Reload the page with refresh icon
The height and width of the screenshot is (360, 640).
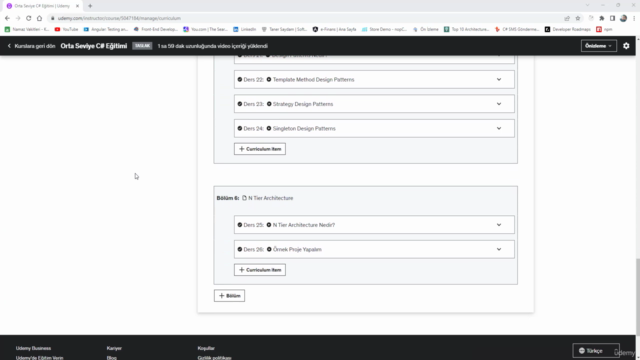(29, 18)
